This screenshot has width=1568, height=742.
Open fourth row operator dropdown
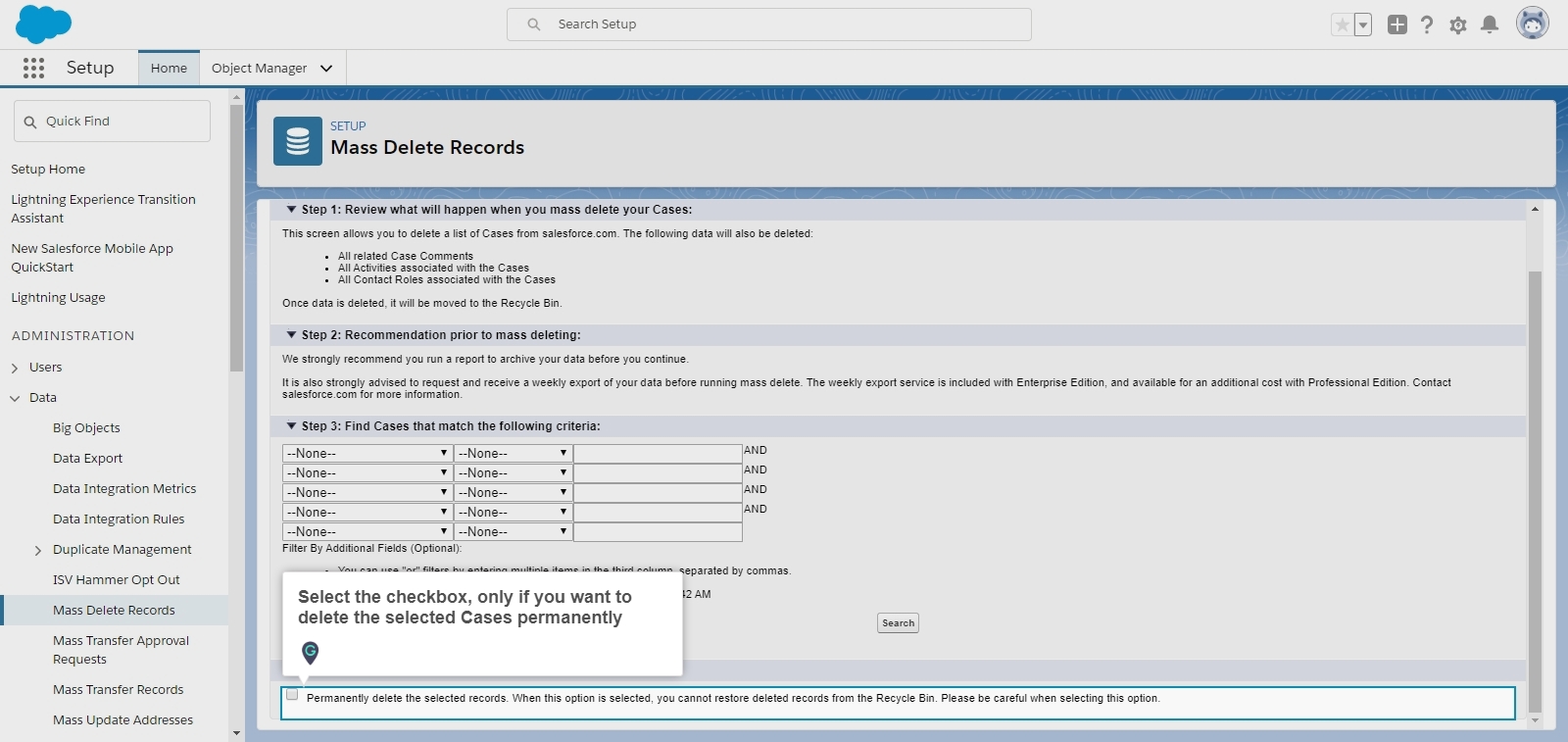coord(513,512)
